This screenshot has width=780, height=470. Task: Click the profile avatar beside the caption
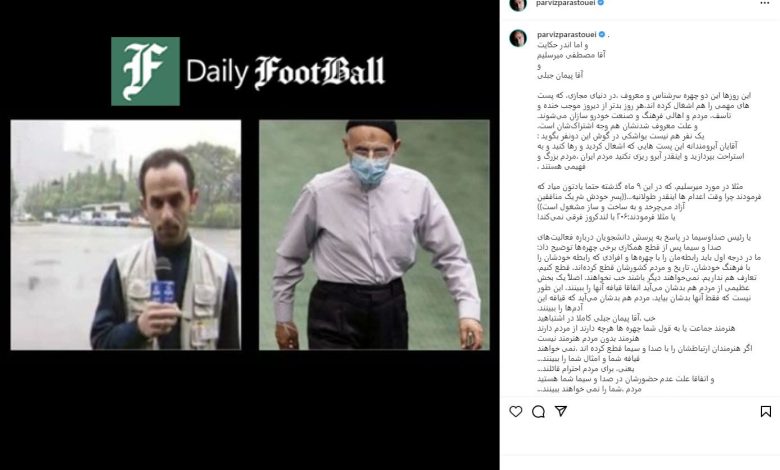pos(518,38)
